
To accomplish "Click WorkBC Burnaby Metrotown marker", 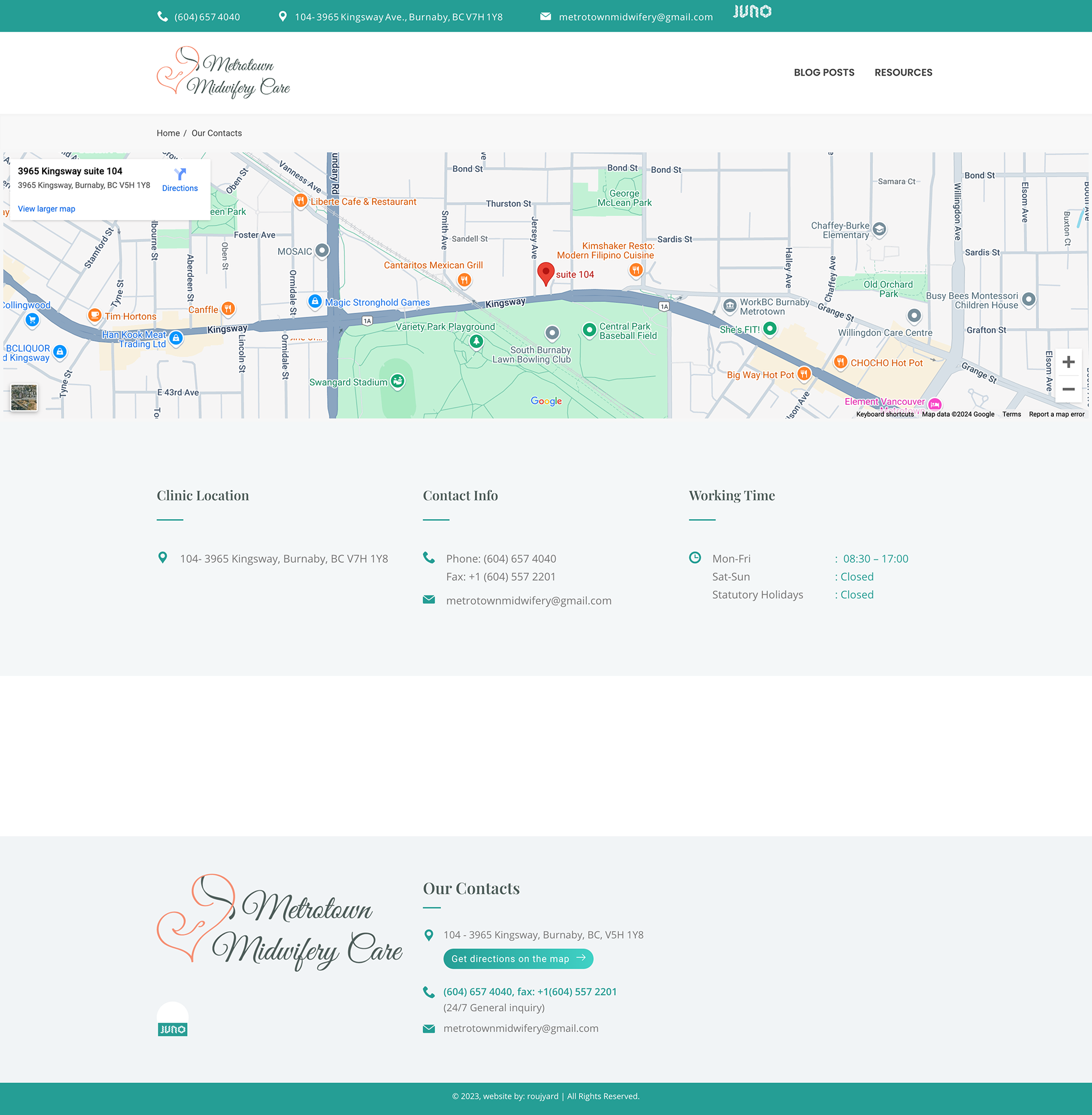I will (x=730, y=305).
